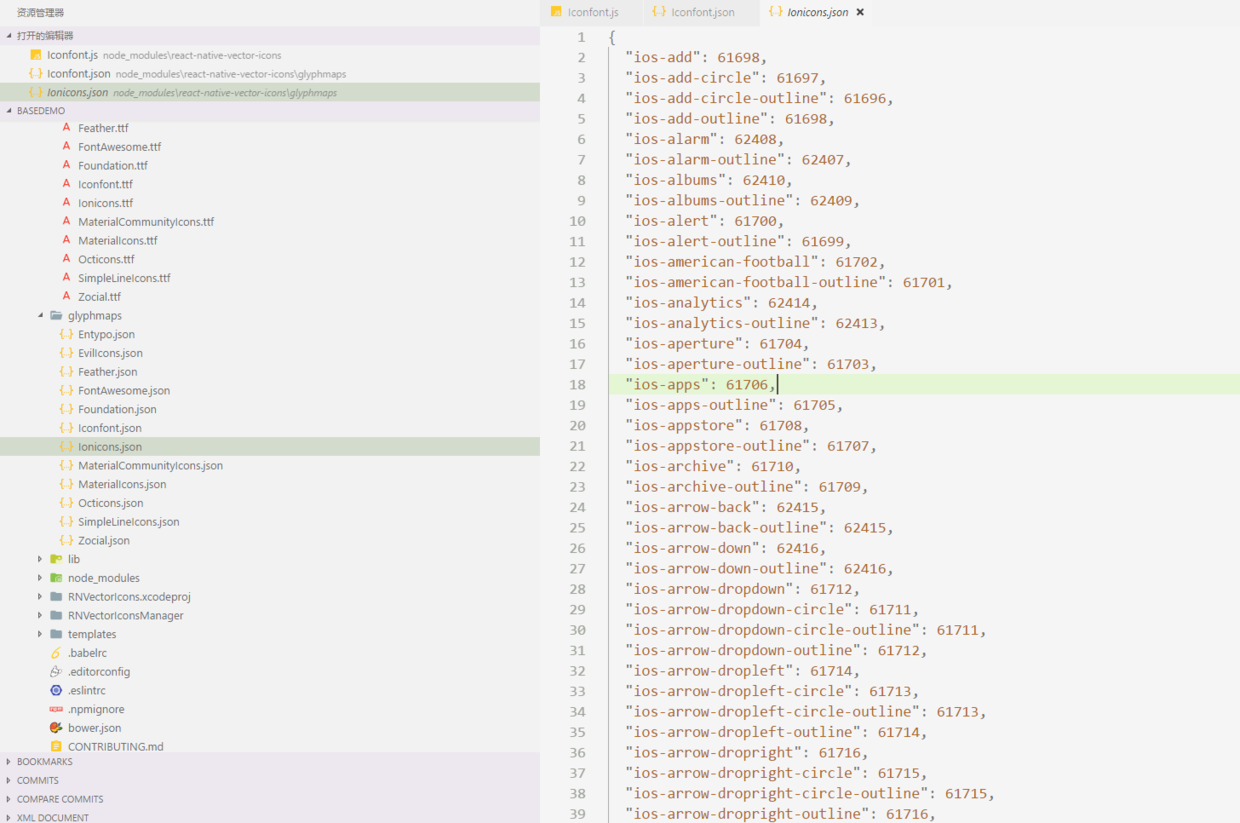The image size is (1240, 823).
Task: Open MaterialIcons.ttf file
Action: tap(118, 241)
